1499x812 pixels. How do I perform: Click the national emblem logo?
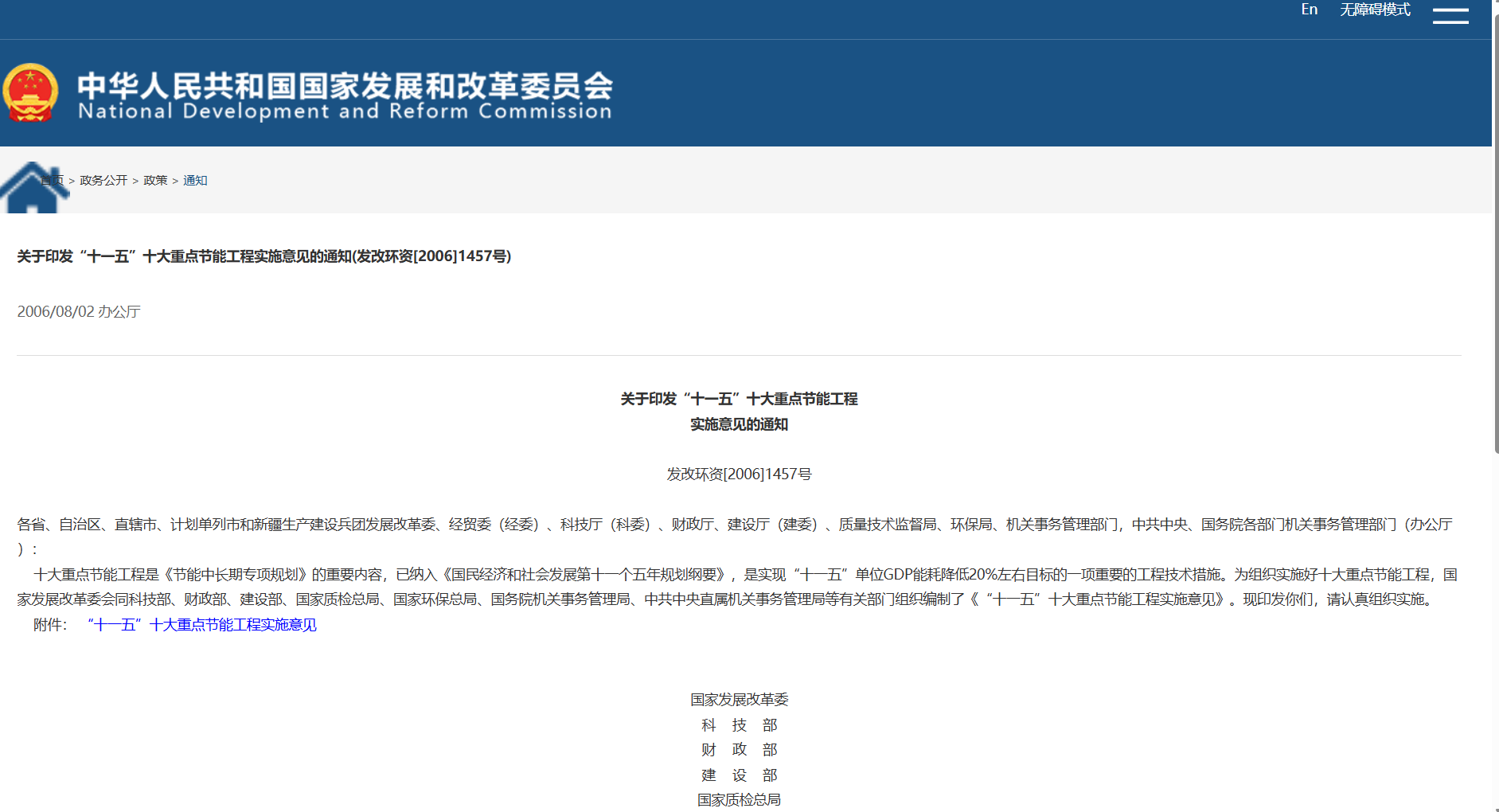click(x=30, y=93)
